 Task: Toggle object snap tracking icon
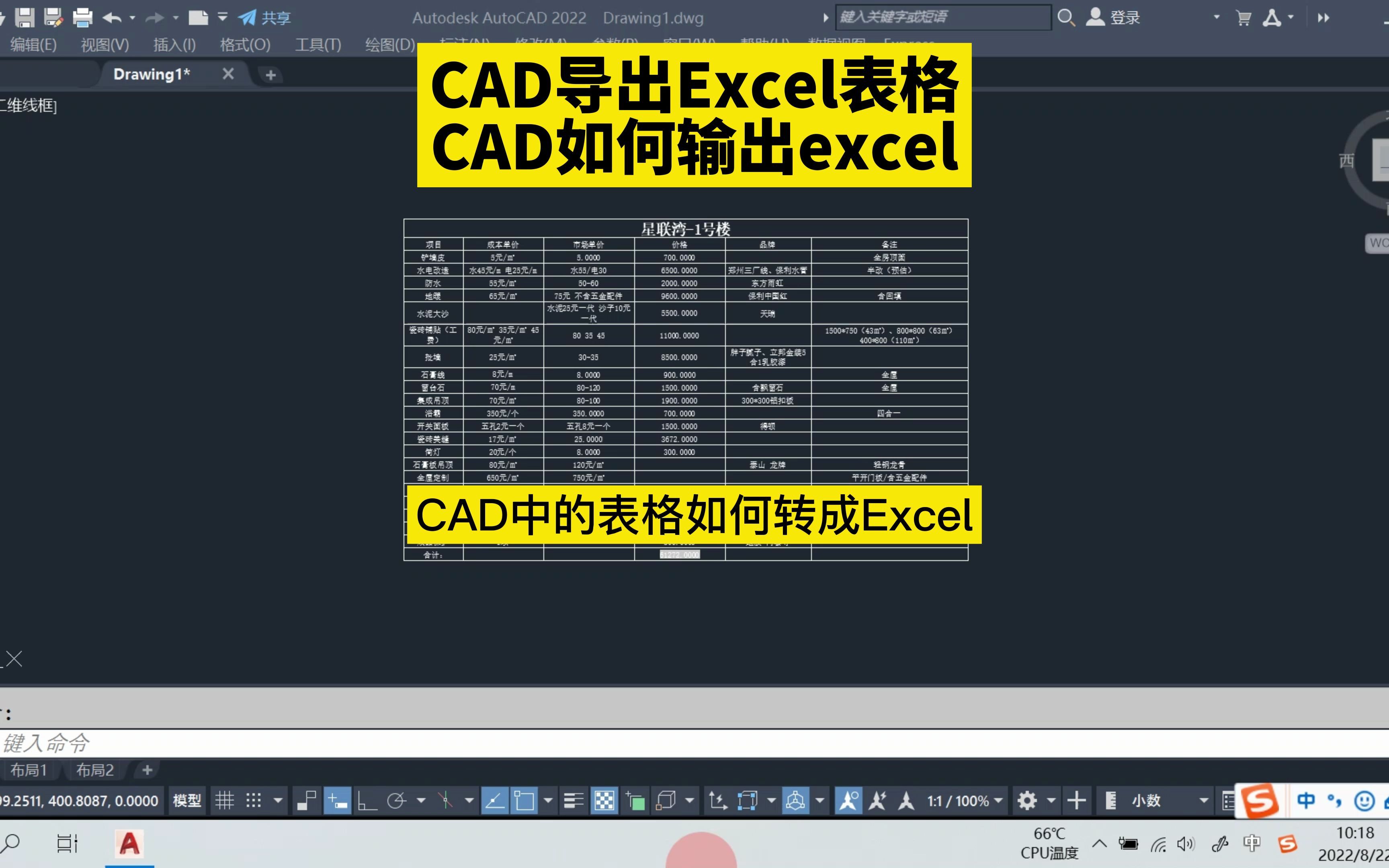pos(495,800)
